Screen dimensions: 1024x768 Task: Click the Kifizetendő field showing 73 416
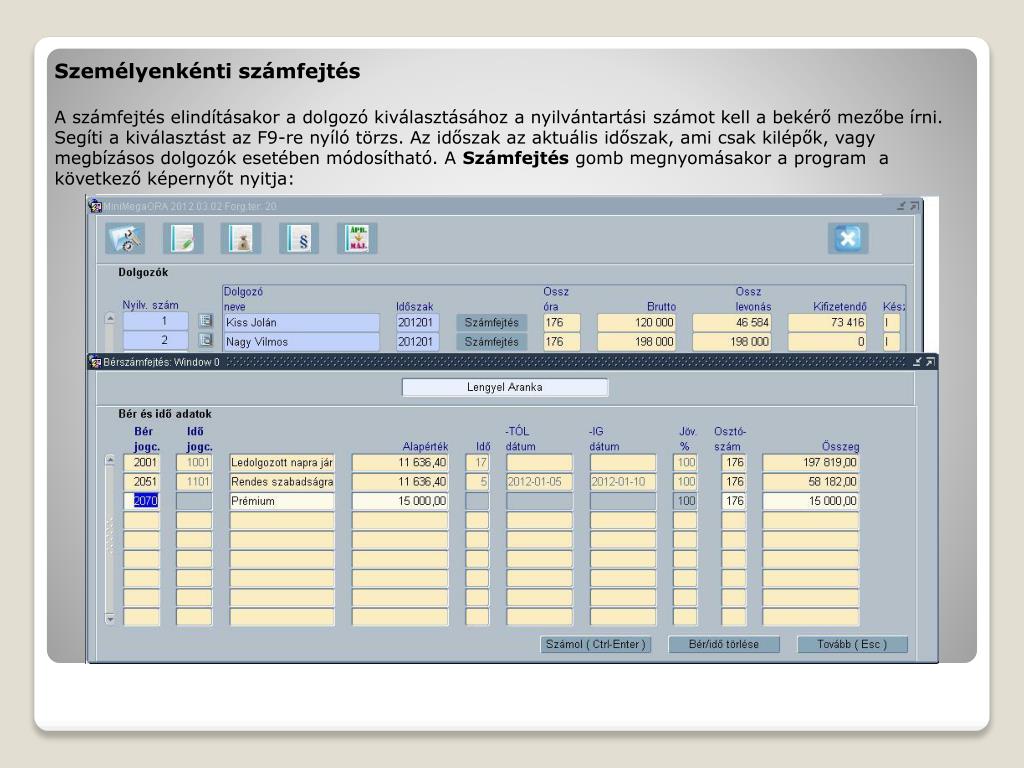click(x=827, y=323)
